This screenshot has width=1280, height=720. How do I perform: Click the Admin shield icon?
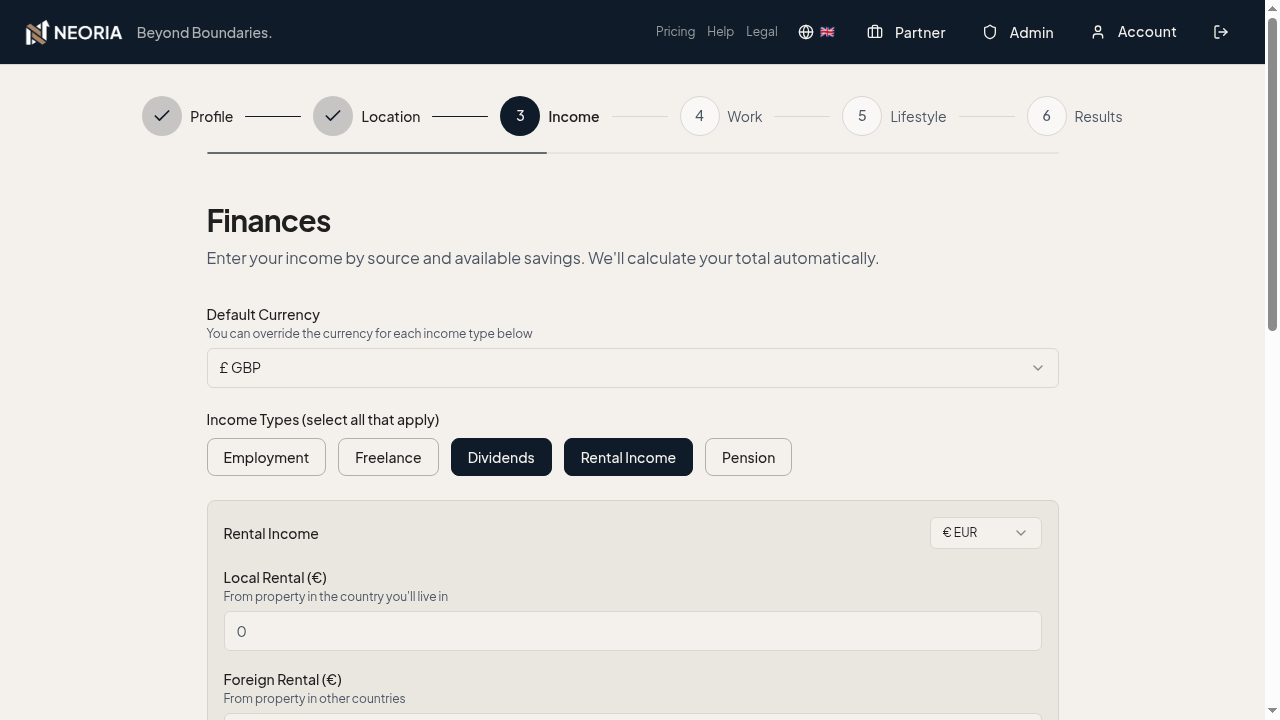[x=990, y=32]
